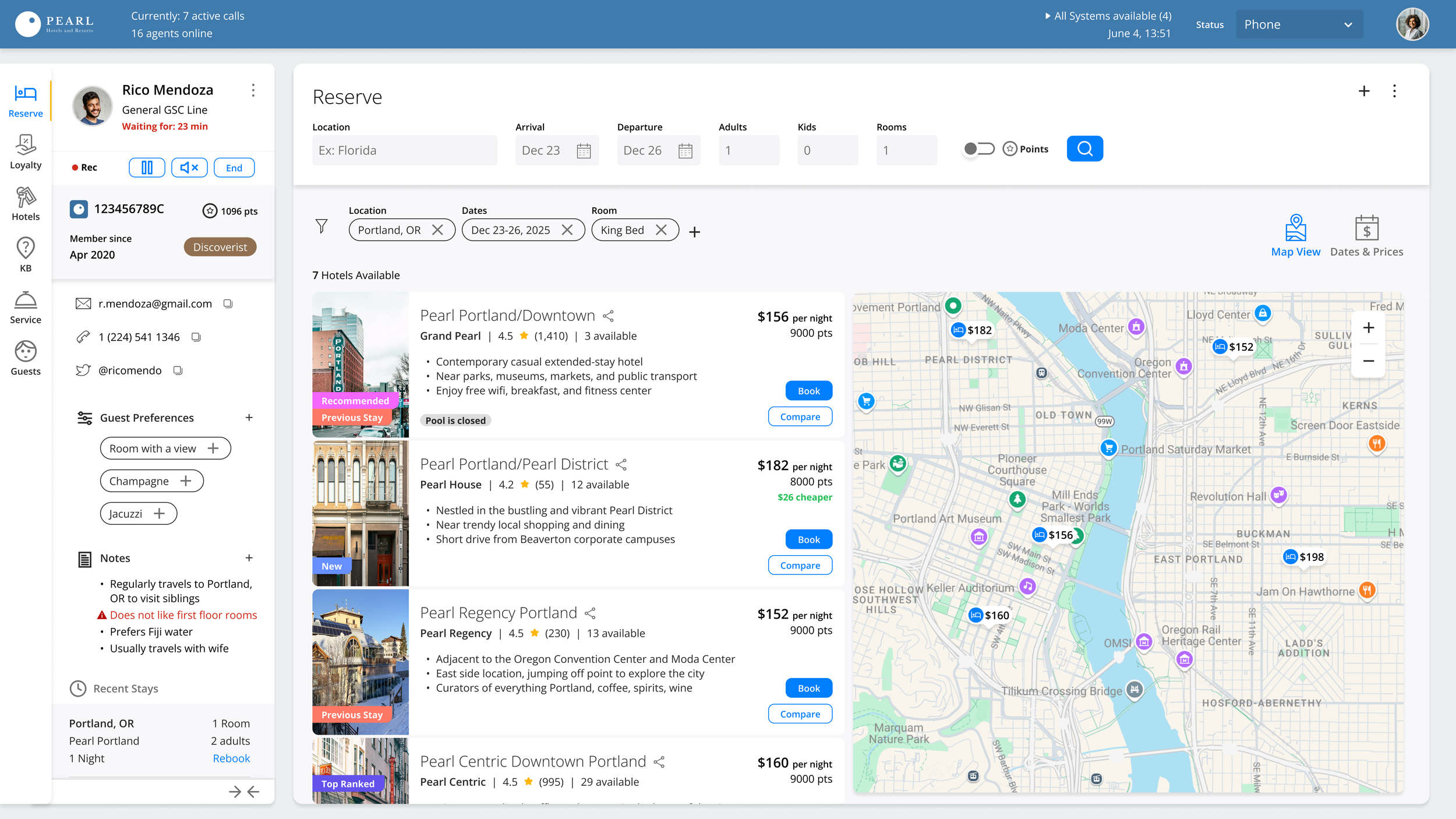Compare Pearl Portland/Pearl District
Viewport: 1456px width, 819px height.
[800, 565]
